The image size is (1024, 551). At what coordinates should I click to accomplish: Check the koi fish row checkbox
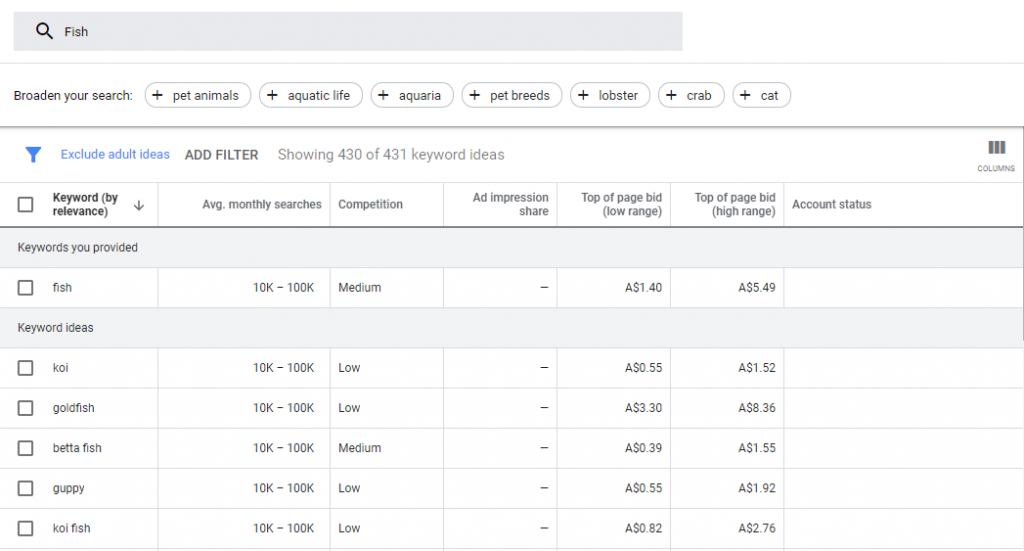coord(26,528)
